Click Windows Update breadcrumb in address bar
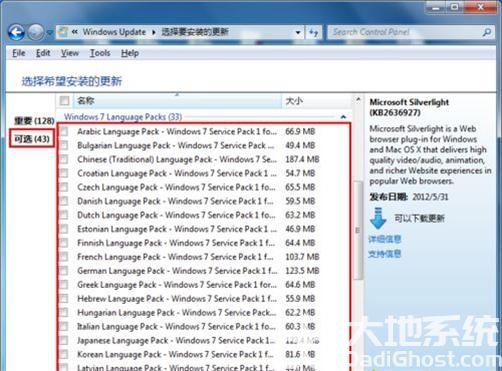Viewport: 502px width, 371px height. (114, 32)
